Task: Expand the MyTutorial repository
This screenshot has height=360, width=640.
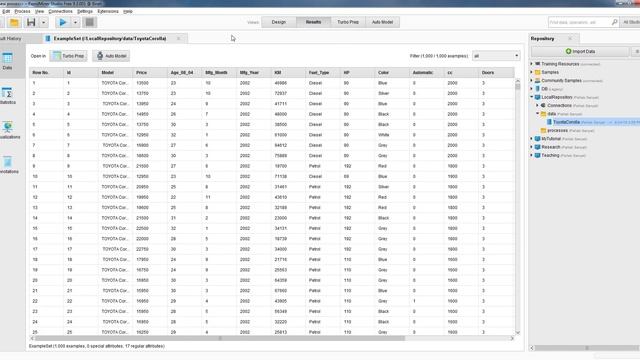Action: [532, 139]
